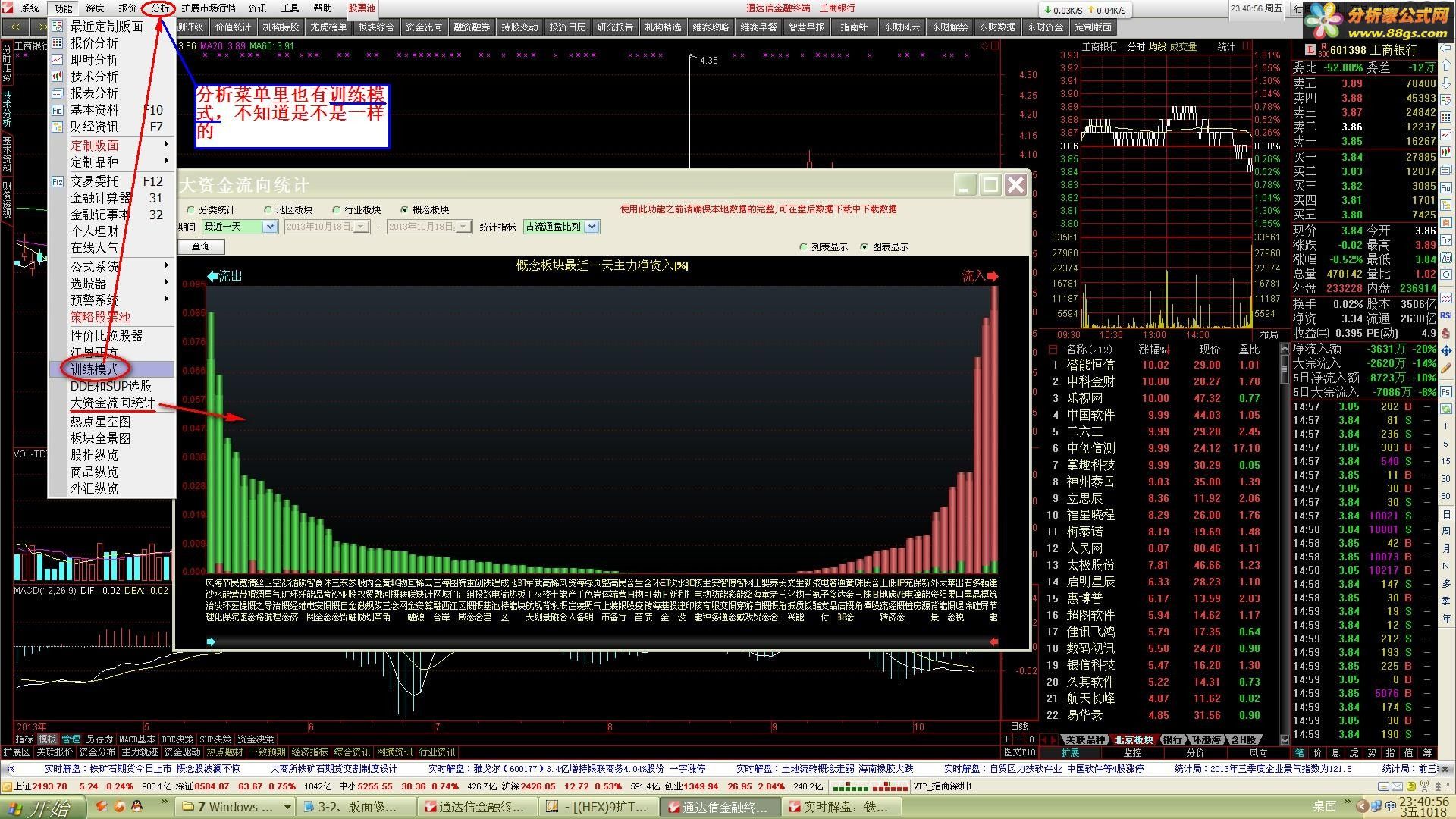The height and width of the screenshot is (819, 1456).
Task: Click the back arrow icon in right toolbar
Action: click(x=1446, y=48)
